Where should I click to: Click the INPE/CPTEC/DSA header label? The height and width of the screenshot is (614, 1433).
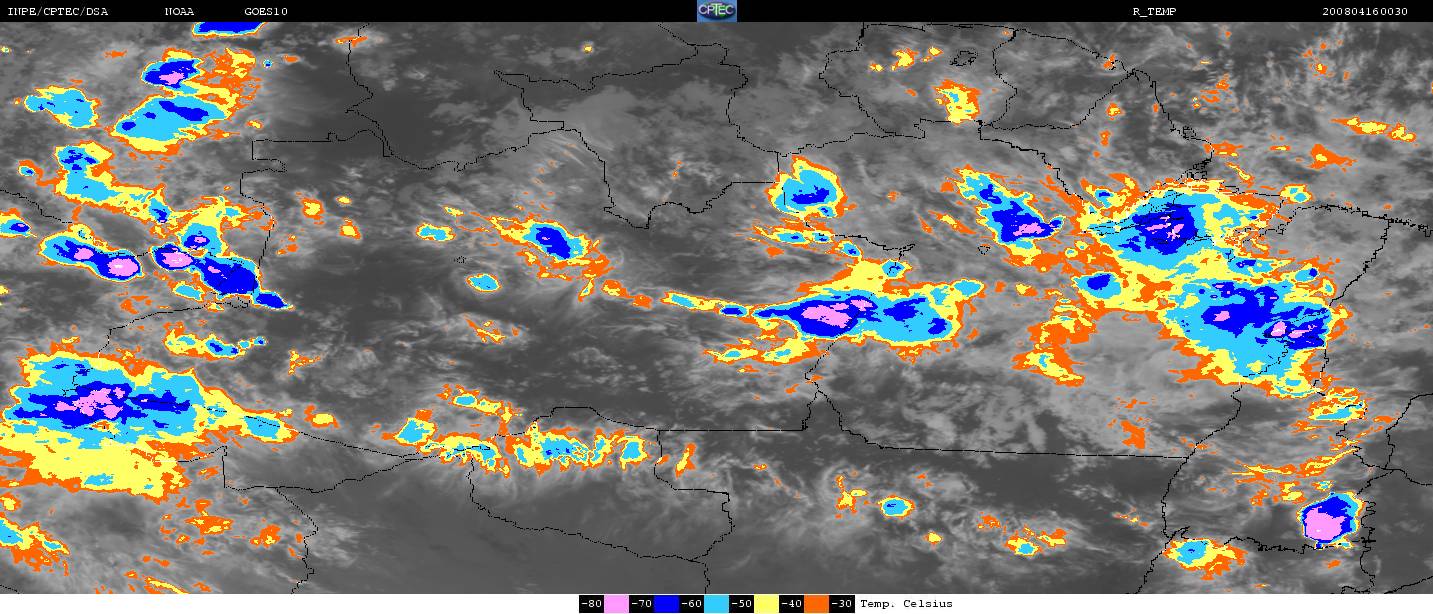pos(58,12)
